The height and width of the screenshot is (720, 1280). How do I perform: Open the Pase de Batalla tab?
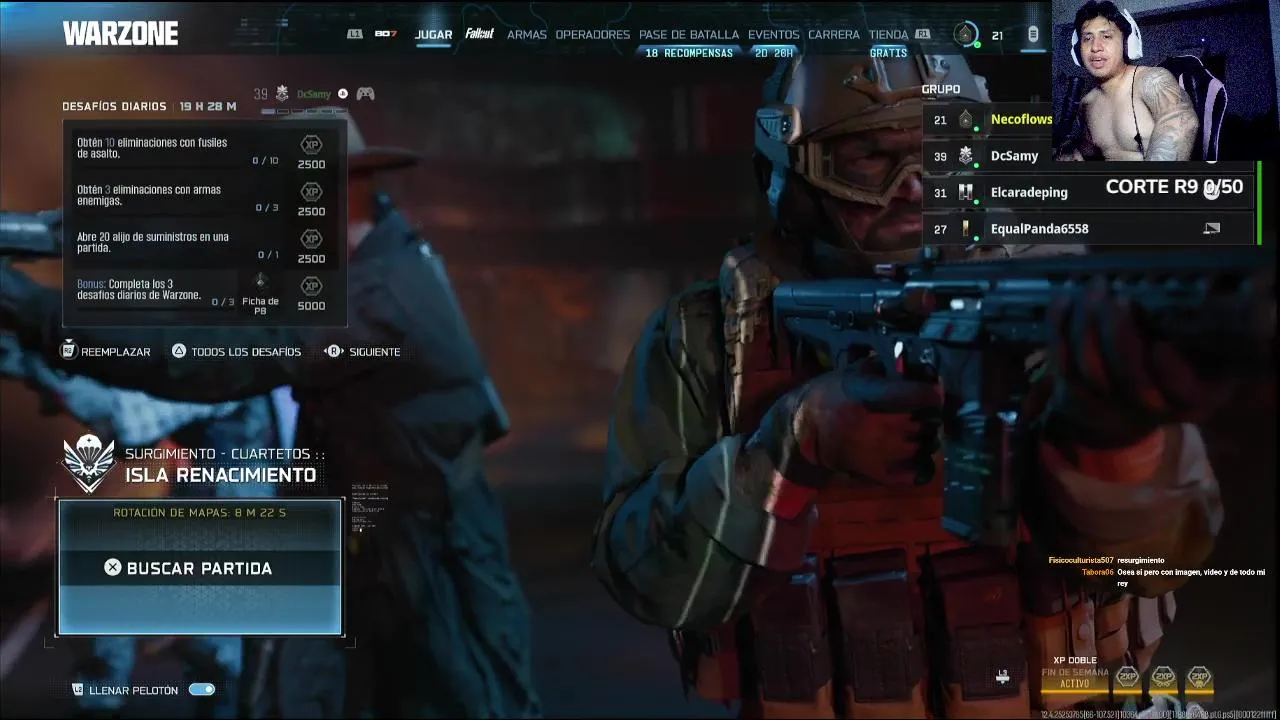coord(689,34)
